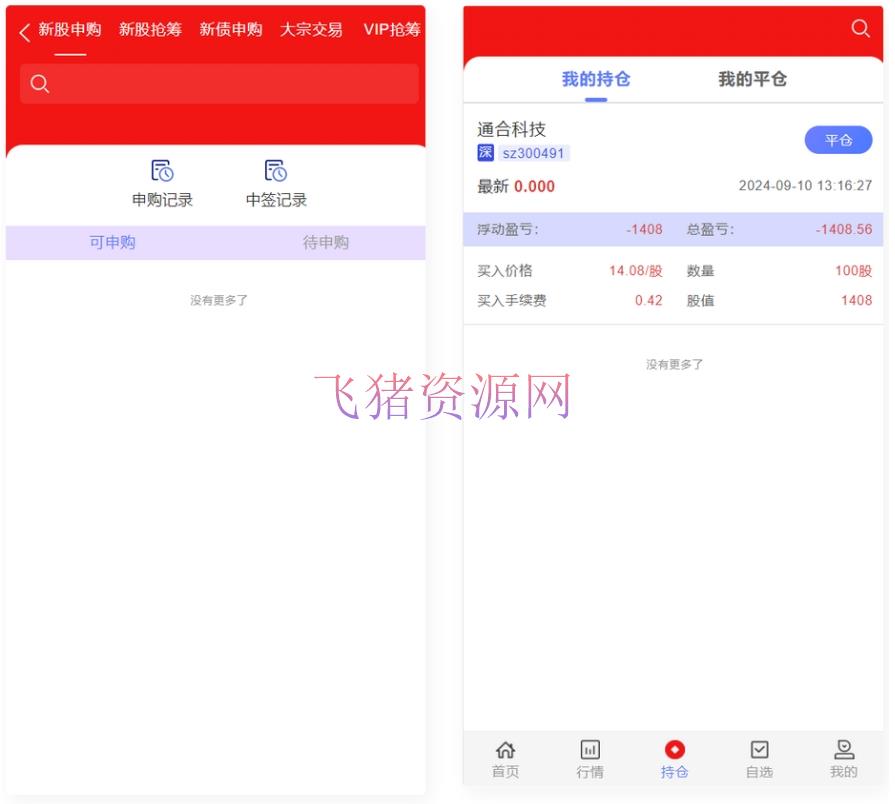Viewport: 895px width, 804px height.
Task: Open the 自选 watchlist icon
Action: pos(760,758)
